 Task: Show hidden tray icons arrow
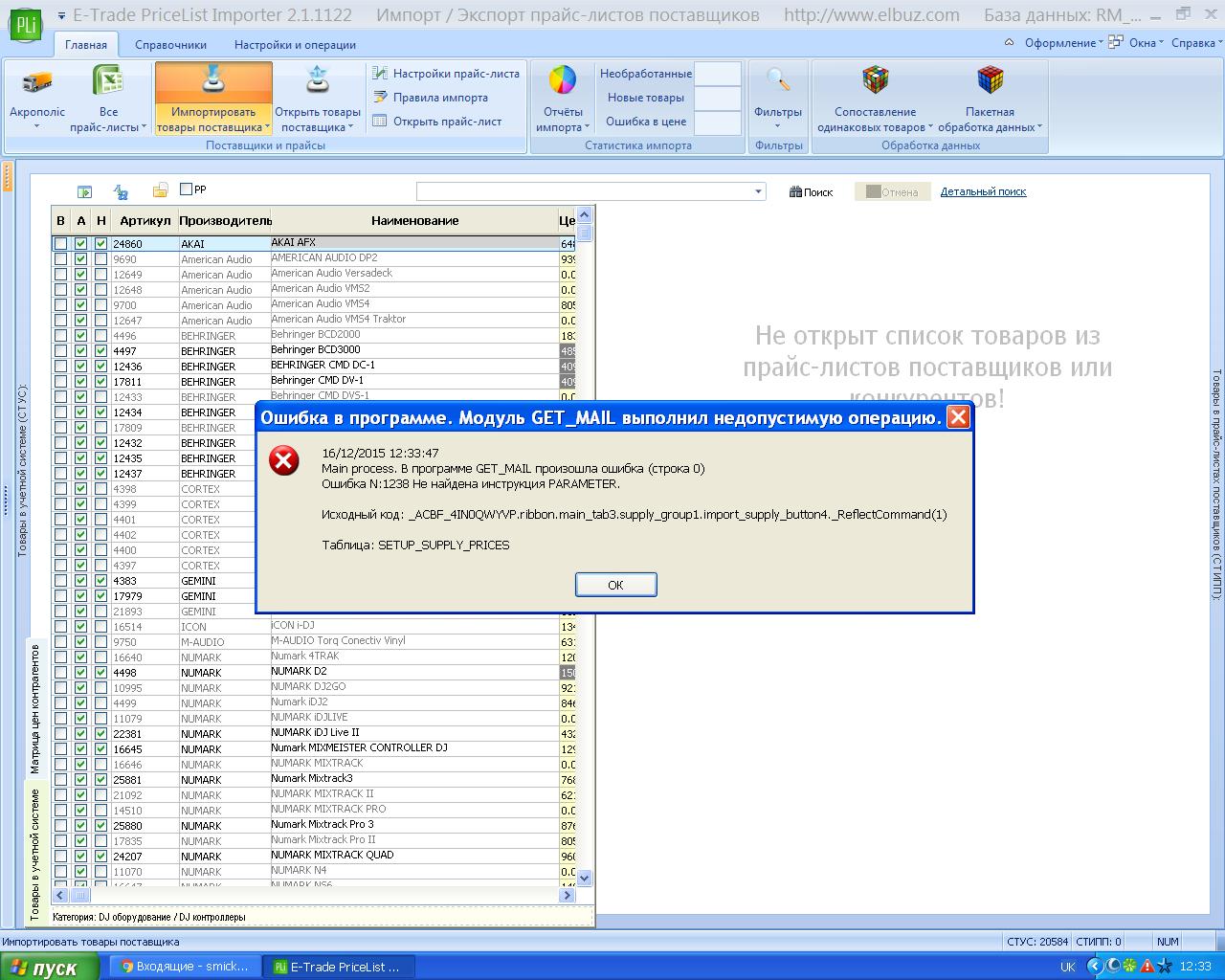[x=1097, y=967]
